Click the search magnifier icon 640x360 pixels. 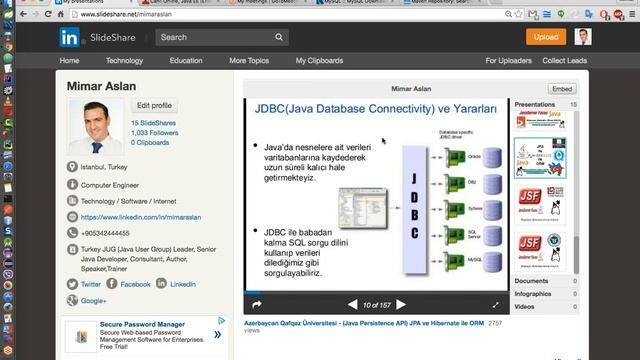point(279,37)
